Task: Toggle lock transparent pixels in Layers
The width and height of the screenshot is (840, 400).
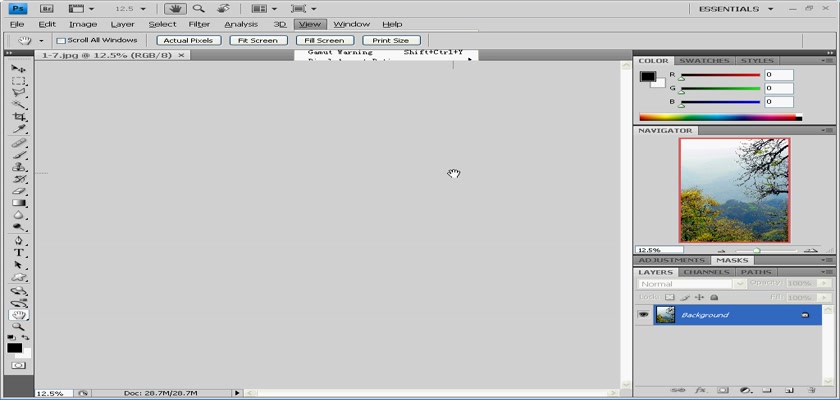Action: click(670, 298)
